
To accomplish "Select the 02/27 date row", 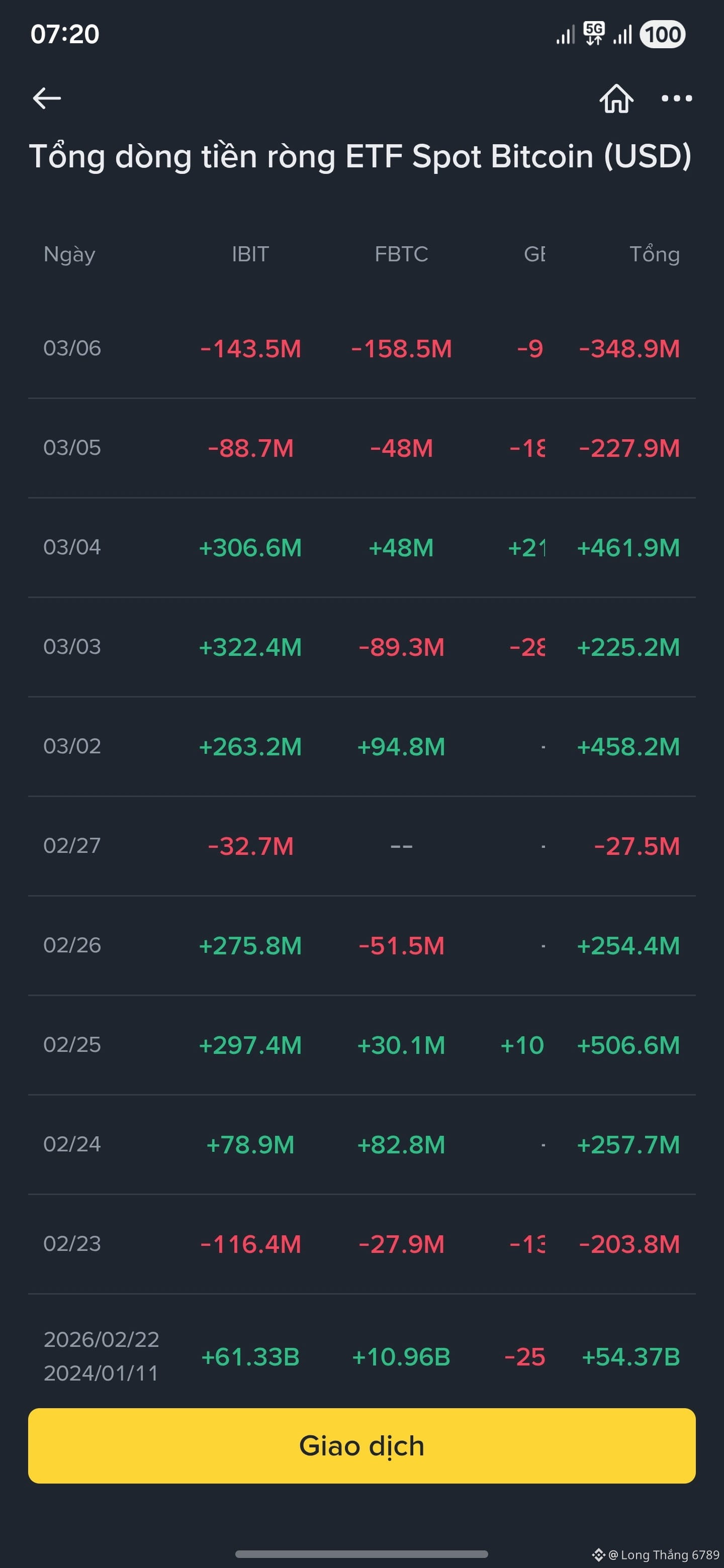I will coord(361,846).
